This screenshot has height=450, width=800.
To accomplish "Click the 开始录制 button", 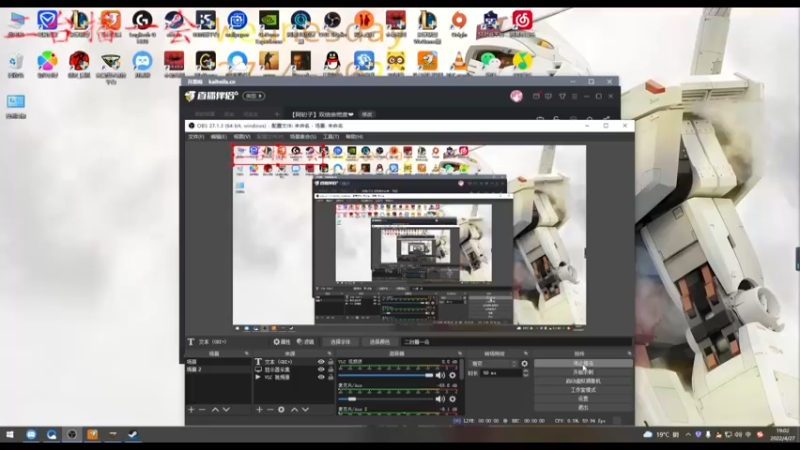I will tap(583, 372).
